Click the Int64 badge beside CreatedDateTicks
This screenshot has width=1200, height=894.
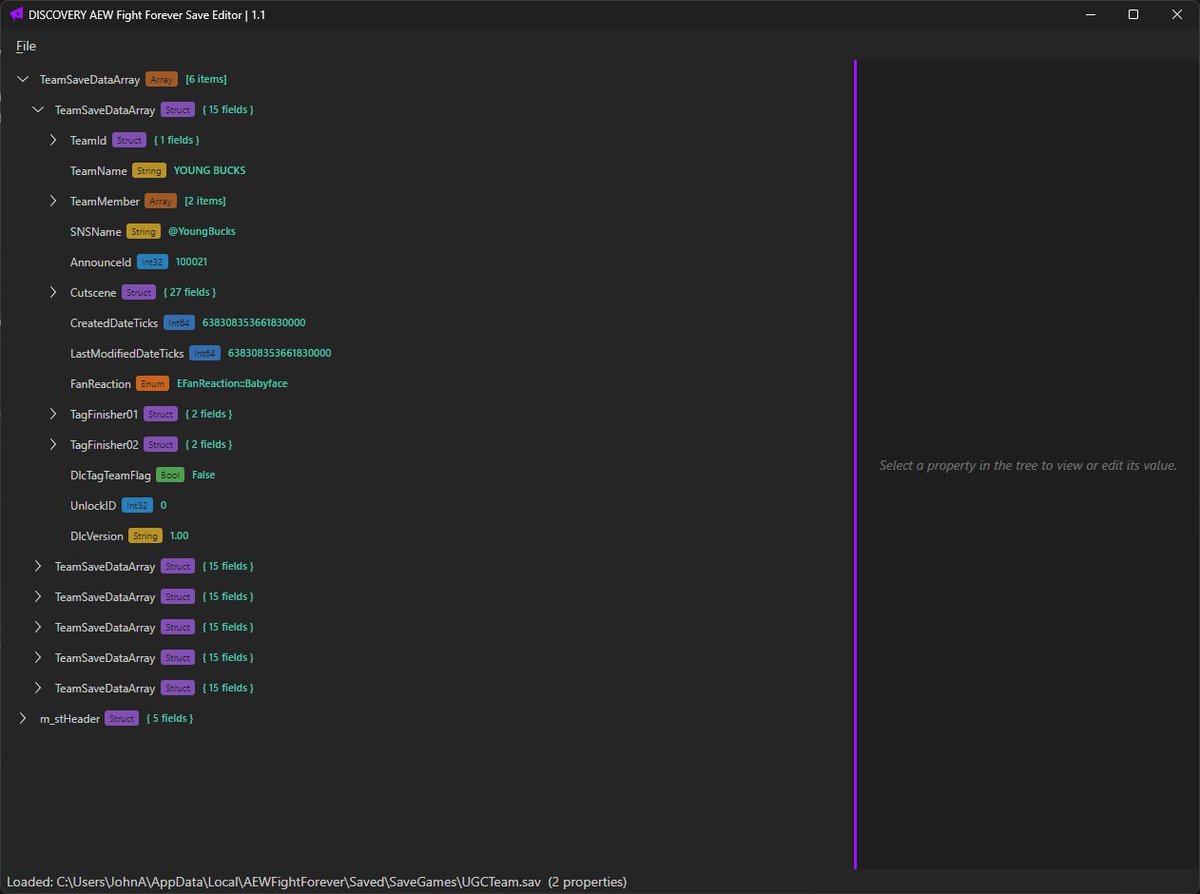179,323
